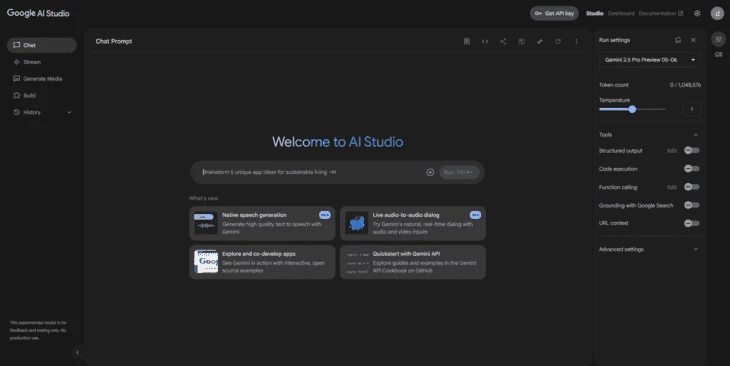Click the Explore and co-develop apps title
730x366 pixels.
click(x=259, y=254)
